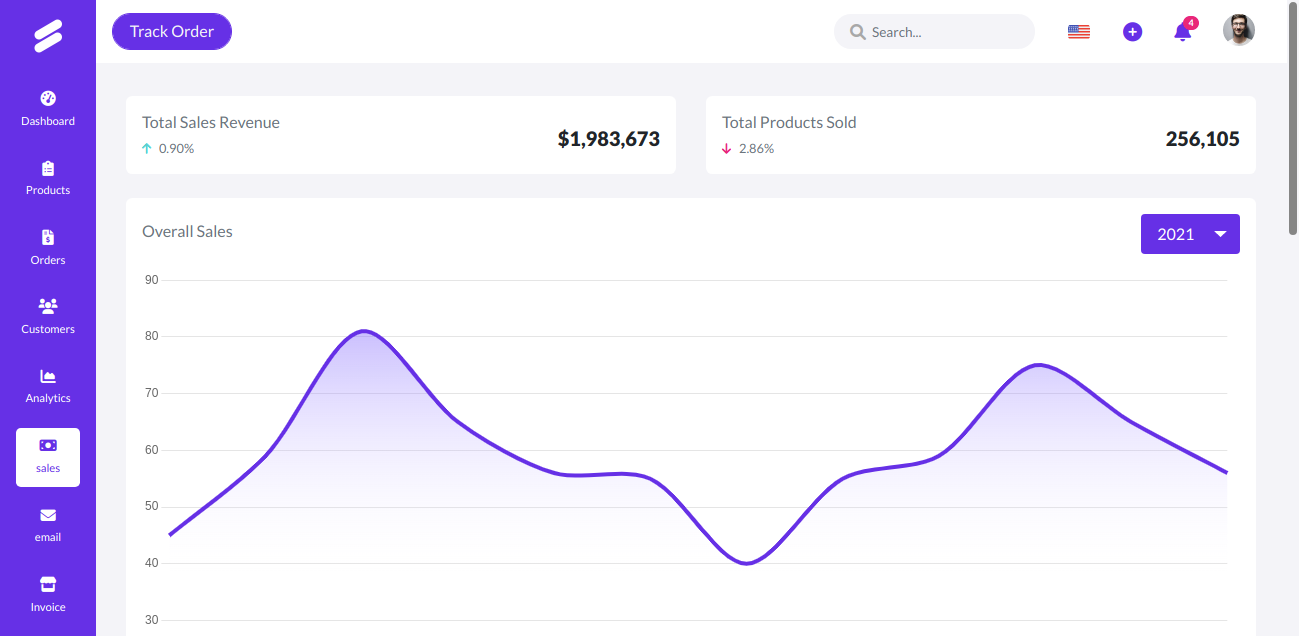Click the 2.86% decrease indicator

tap(748, 148)
